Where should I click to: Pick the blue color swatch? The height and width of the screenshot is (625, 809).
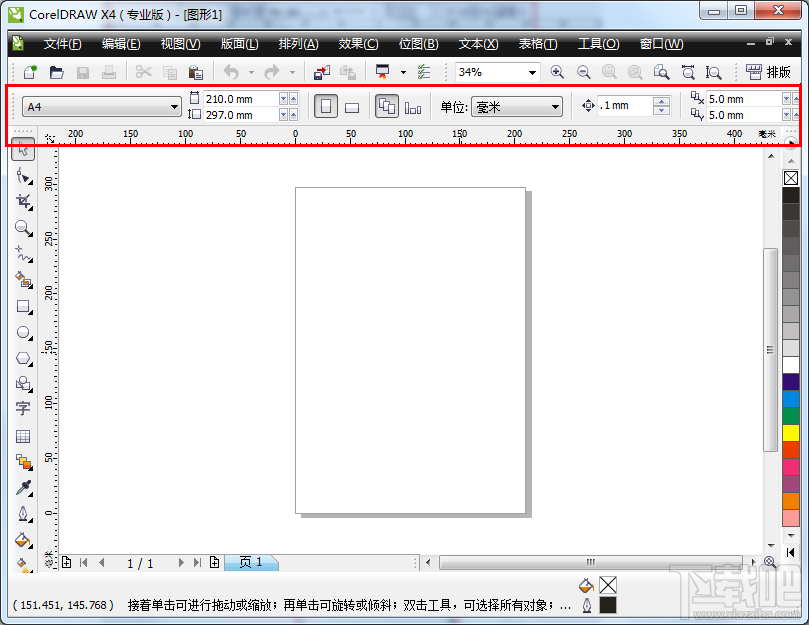(x=791, y=399)
